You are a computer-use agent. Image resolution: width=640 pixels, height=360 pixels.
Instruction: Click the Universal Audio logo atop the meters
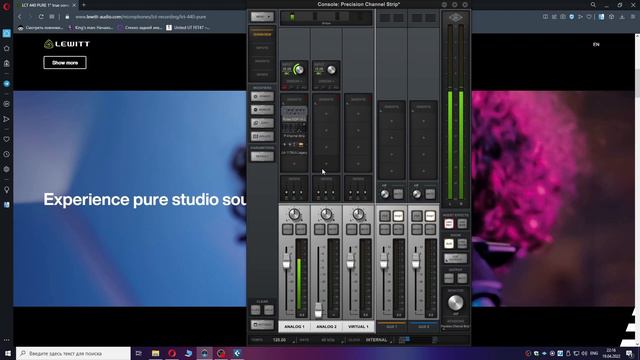[456, 17]
